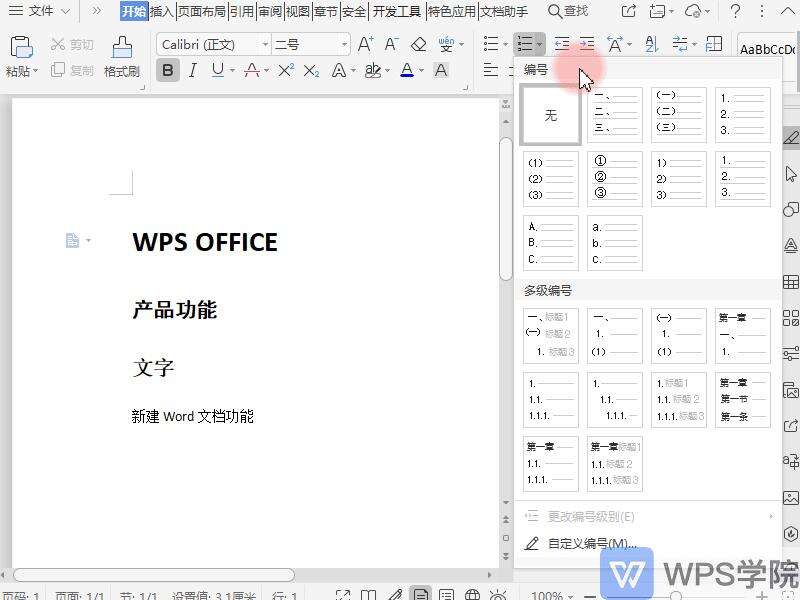This screenshot has width=800, height=600.
Task: Open the pinyin guide (wén) tool
Action: point(446,44)
